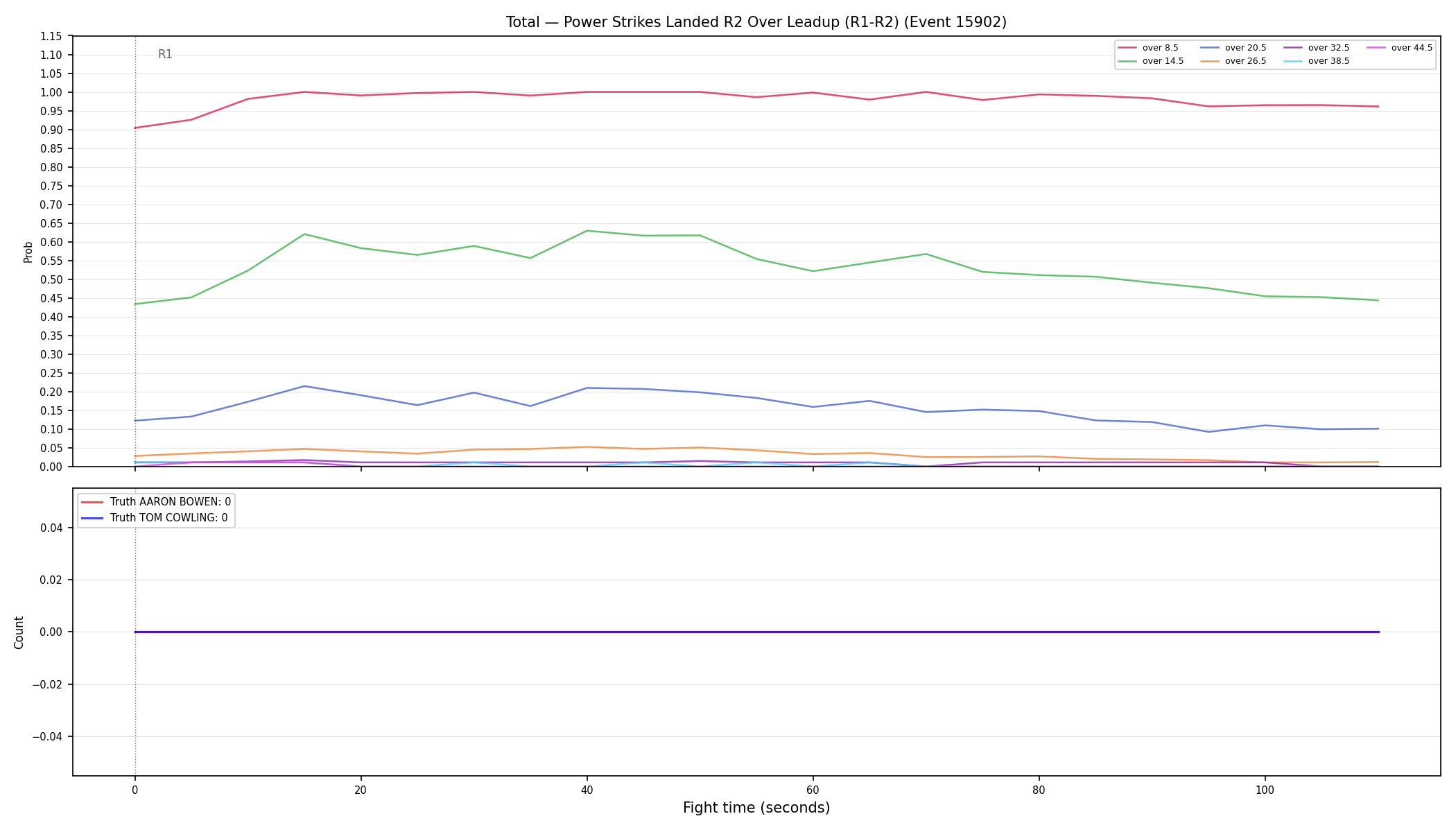This screenshot has height=832, width=1456.
Task: Click the 'over 38.5' legend entry
Action: (1317, 61)
